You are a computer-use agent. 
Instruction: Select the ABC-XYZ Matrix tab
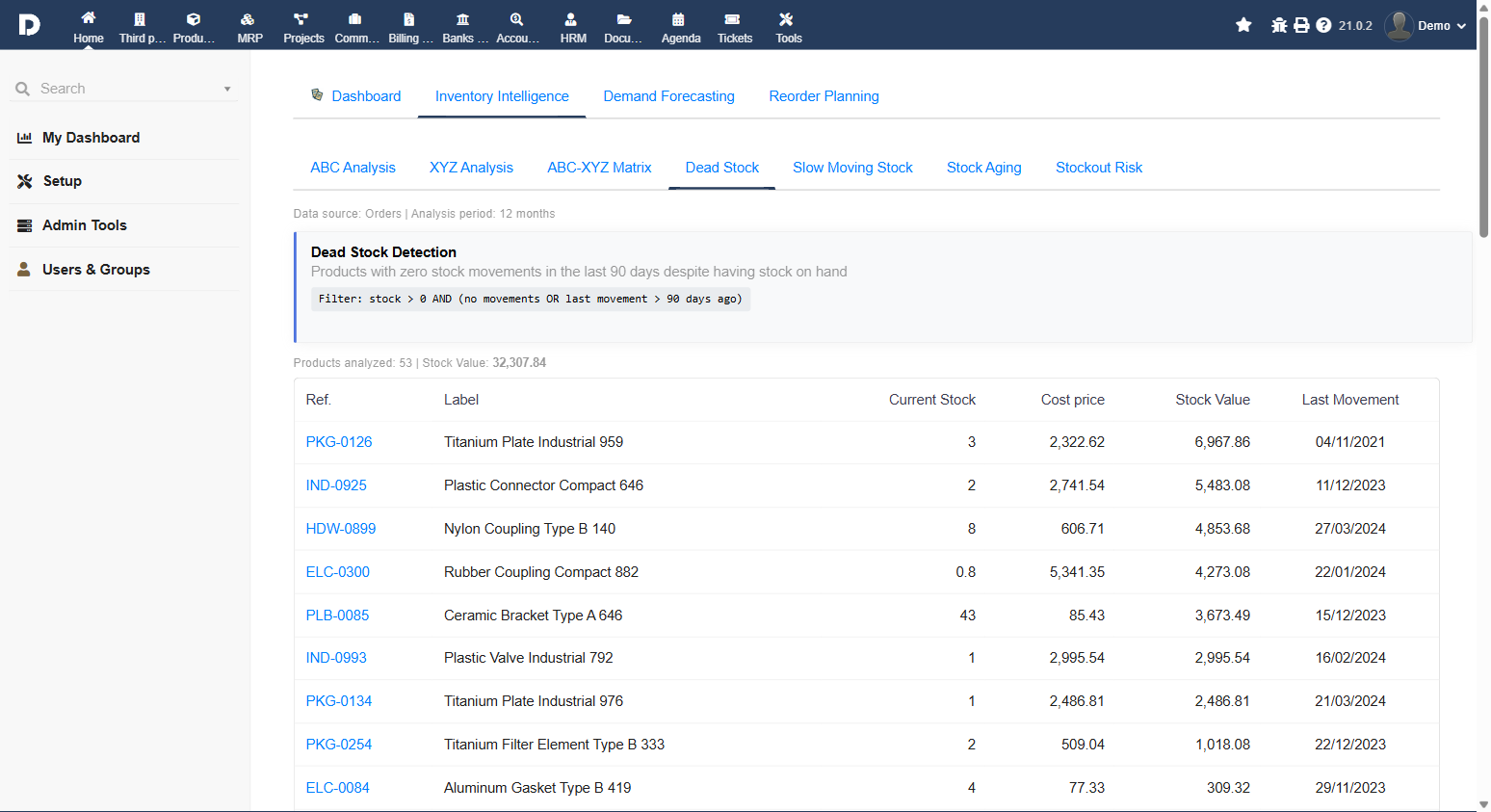tap(599, 168)
